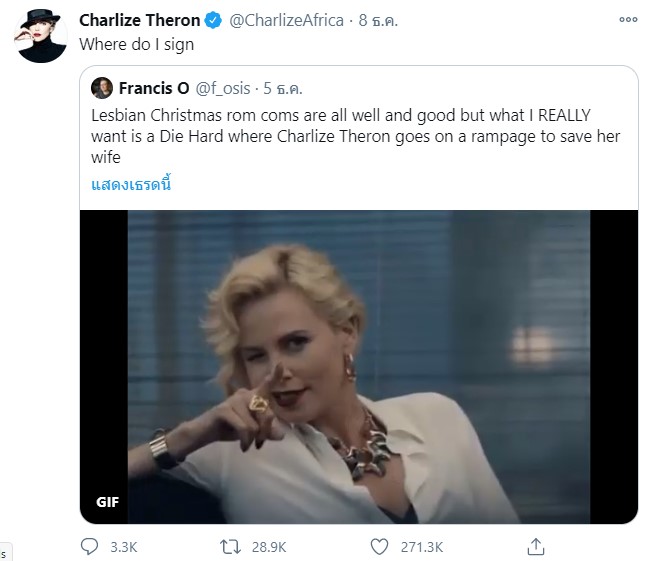This screenshot has height=561, width=649.
Task: Like the tweet with the heart icon
Action: [379, 547]
